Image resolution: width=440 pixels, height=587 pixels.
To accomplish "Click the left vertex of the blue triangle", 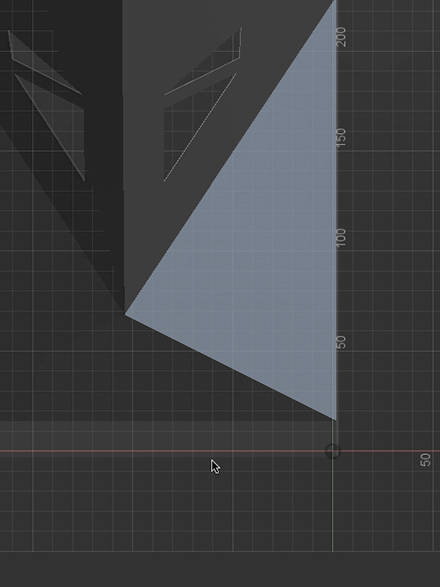I will coord(125,314).
